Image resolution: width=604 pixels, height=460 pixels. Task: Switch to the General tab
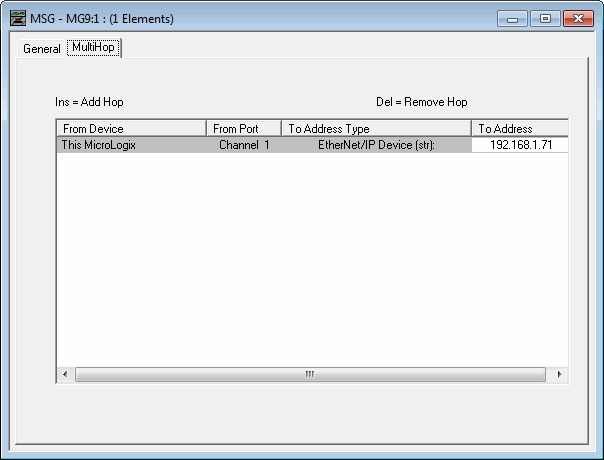point(41,49)
